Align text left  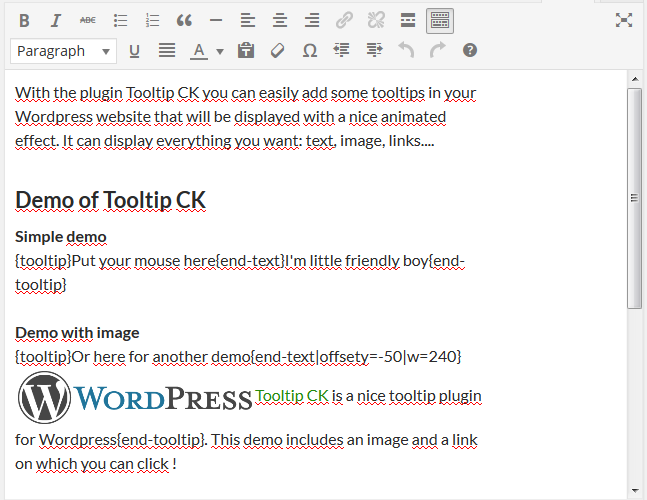(248, 20)
